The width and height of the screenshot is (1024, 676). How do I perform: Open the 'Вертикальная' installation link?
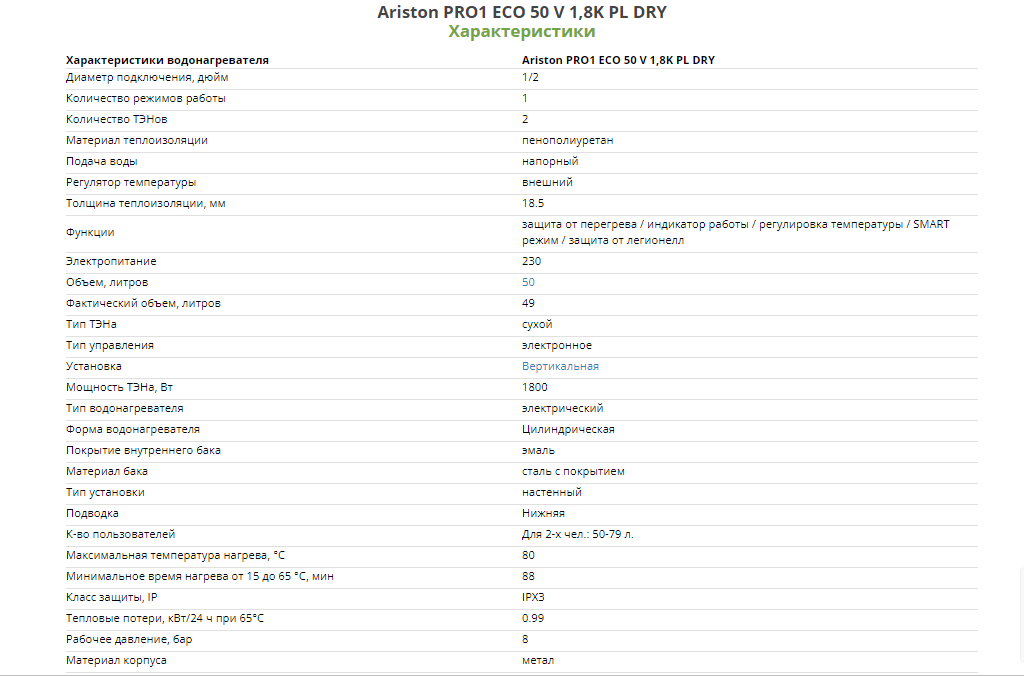(560, 366)
